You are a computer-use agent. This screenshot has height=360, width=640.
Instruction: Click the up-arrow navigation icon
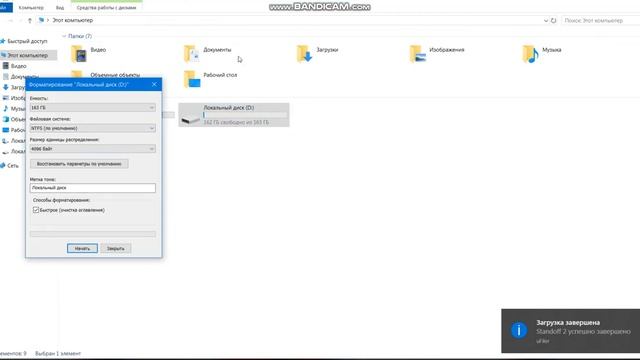tap(30, 20)
